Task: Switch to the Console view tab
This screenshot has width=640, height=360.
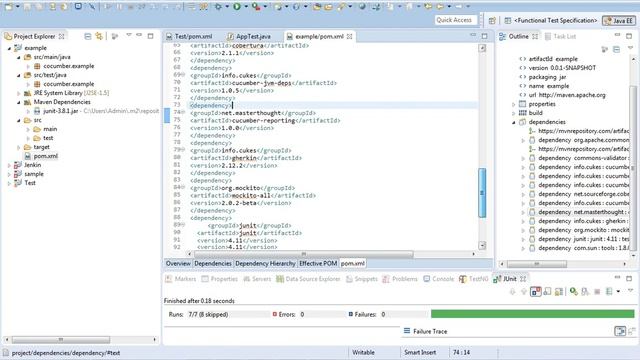Action: 438,279
